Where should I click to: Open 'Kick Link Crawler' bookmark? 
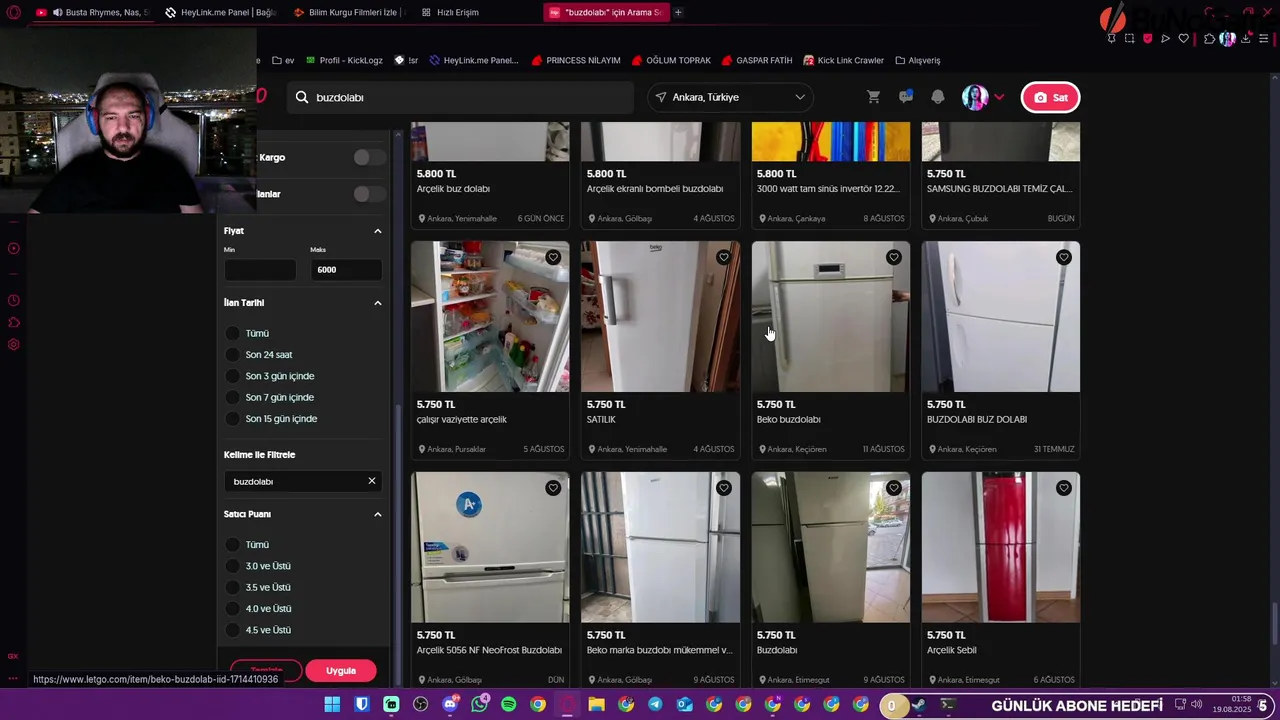point(844,60)
